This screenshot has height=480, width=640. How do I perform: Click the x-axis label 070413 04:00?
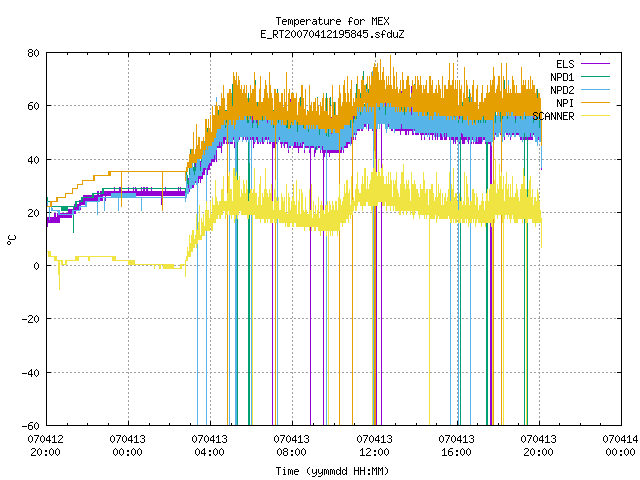click(x=209, y=446)
